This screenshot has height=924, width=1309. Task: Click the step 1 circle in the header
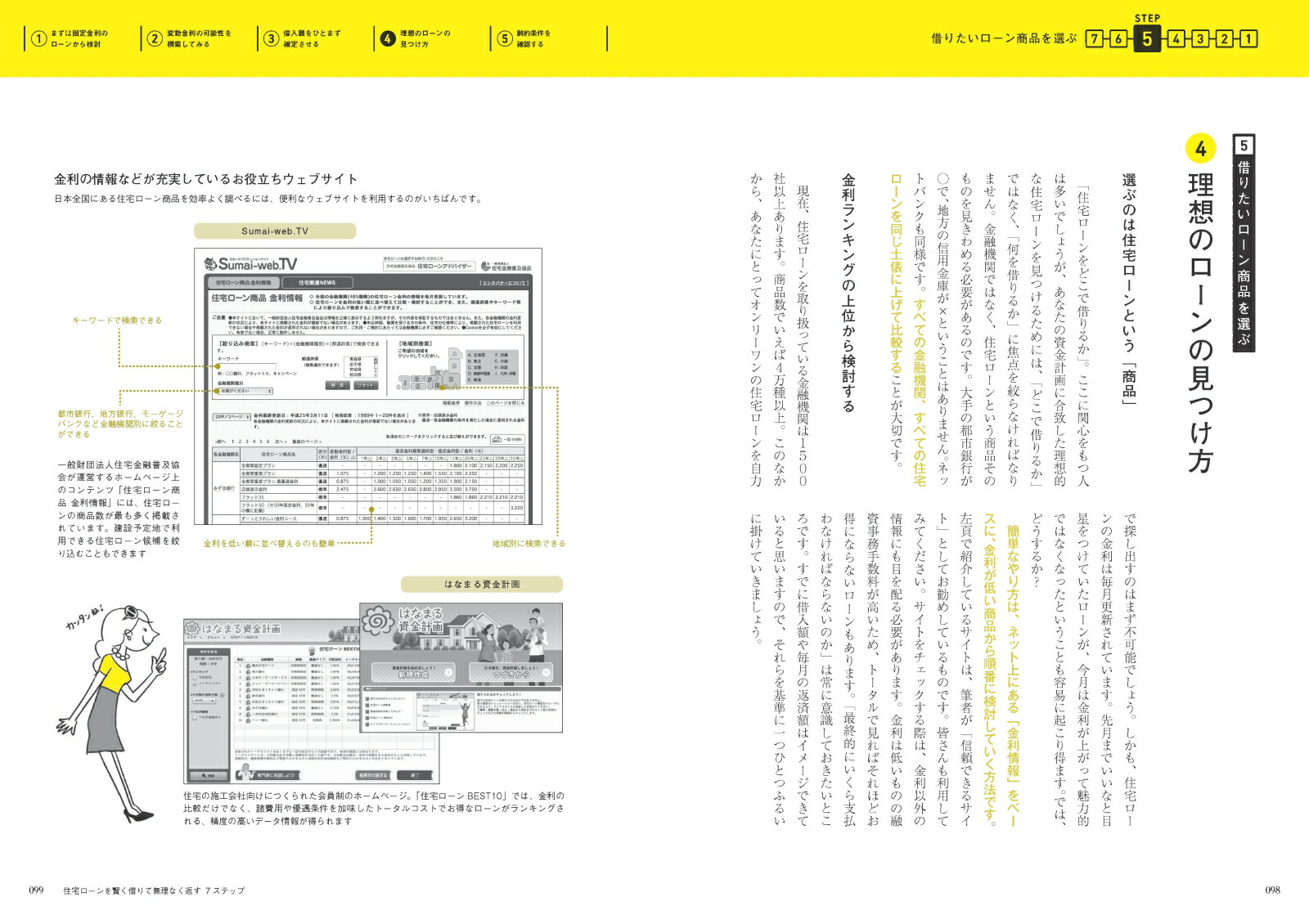pos(38,38)
